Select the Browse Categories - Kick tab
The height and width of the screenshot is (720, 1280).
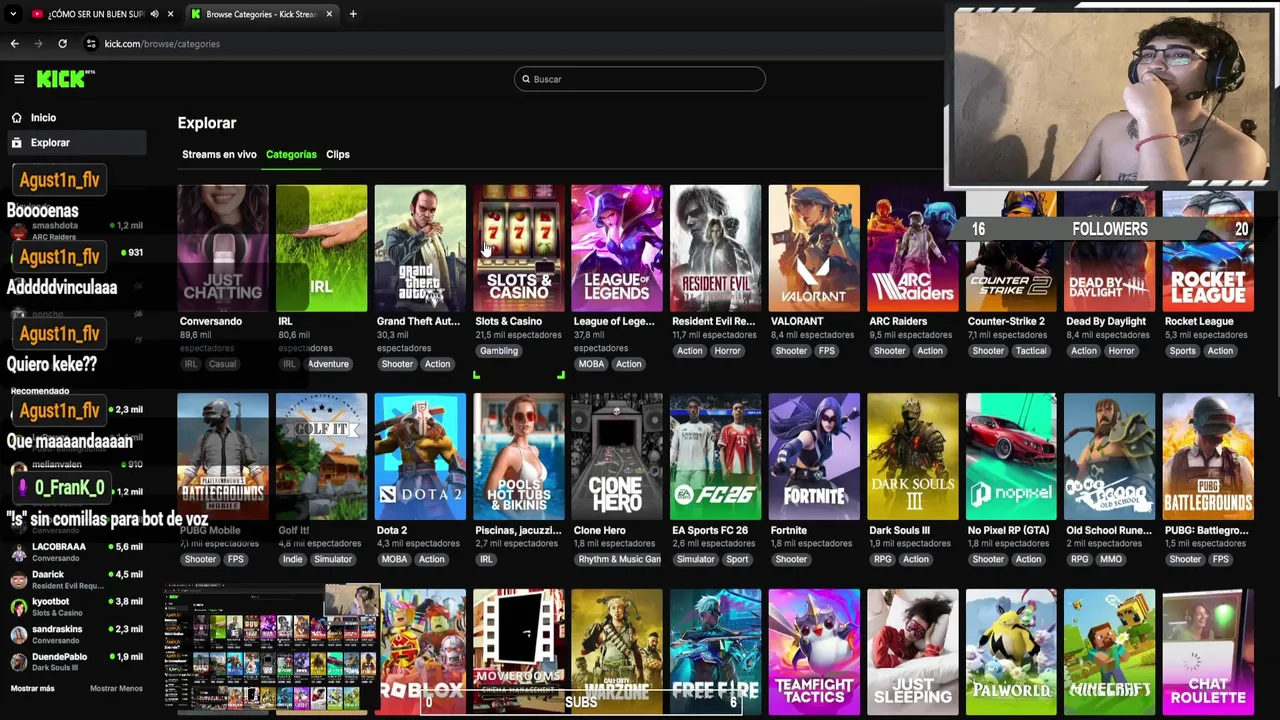pos(262,14)
